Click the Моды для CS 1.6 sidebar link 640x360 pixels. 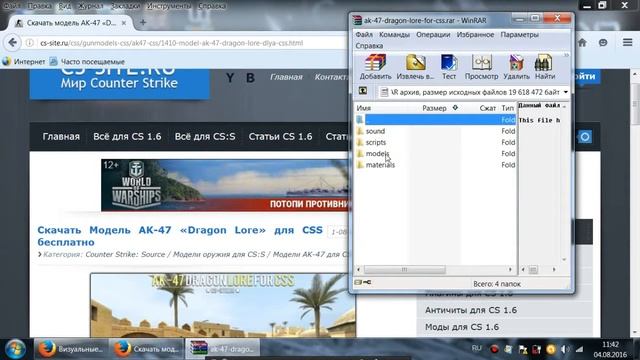tap(462, 327)
